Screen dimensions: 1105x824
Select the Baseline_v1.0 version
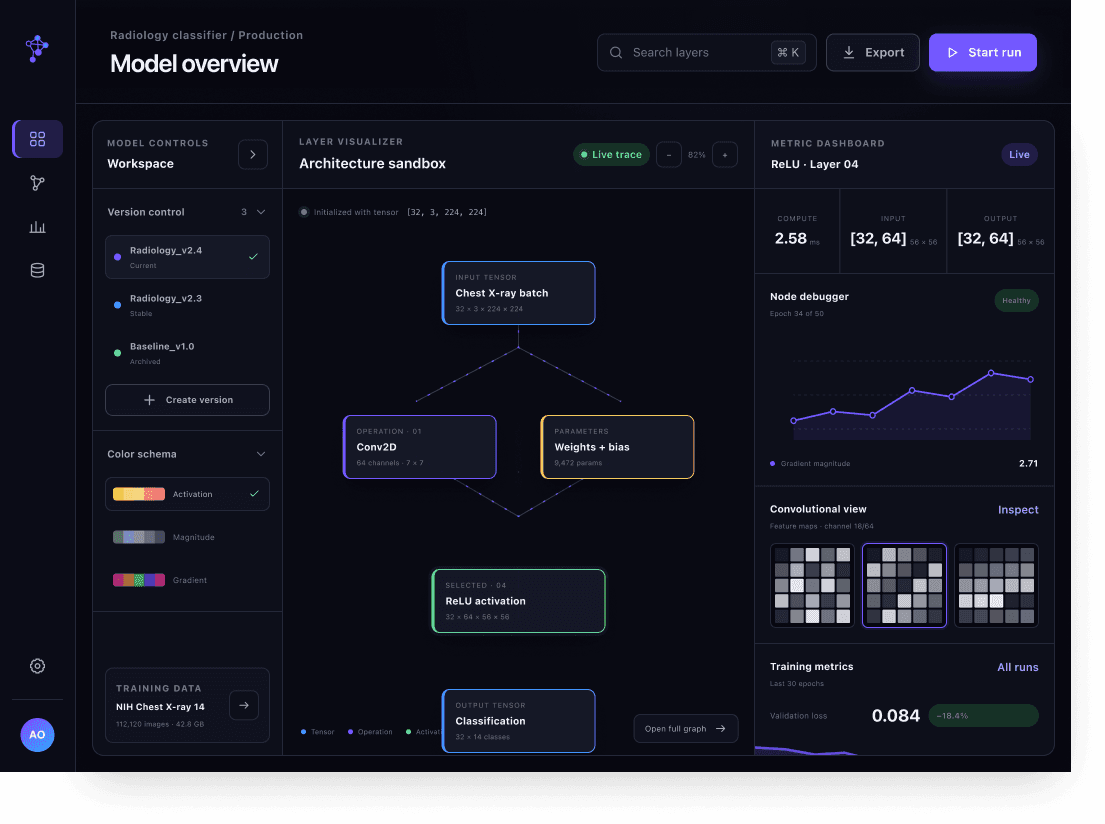(187, 353)
